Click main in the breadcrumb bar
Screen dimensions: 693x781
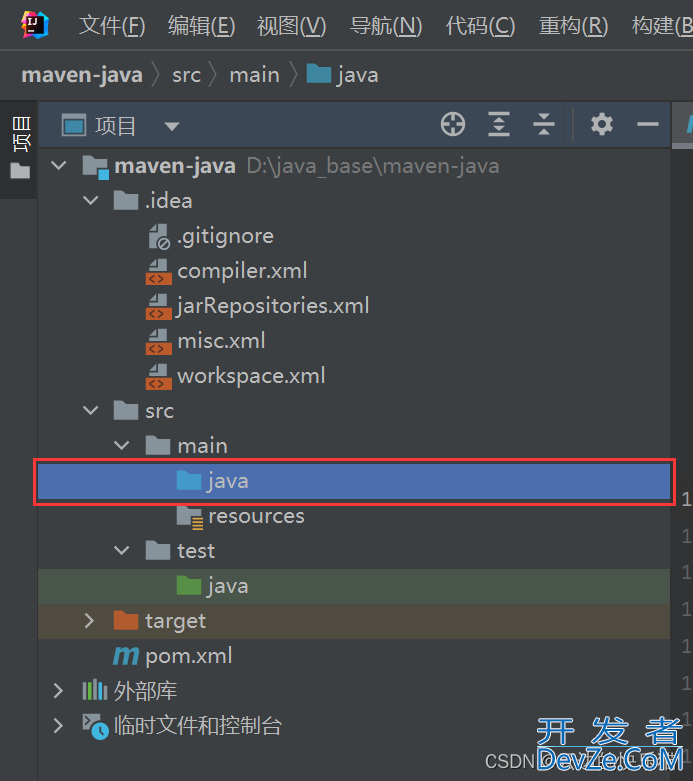click(255, 75)
